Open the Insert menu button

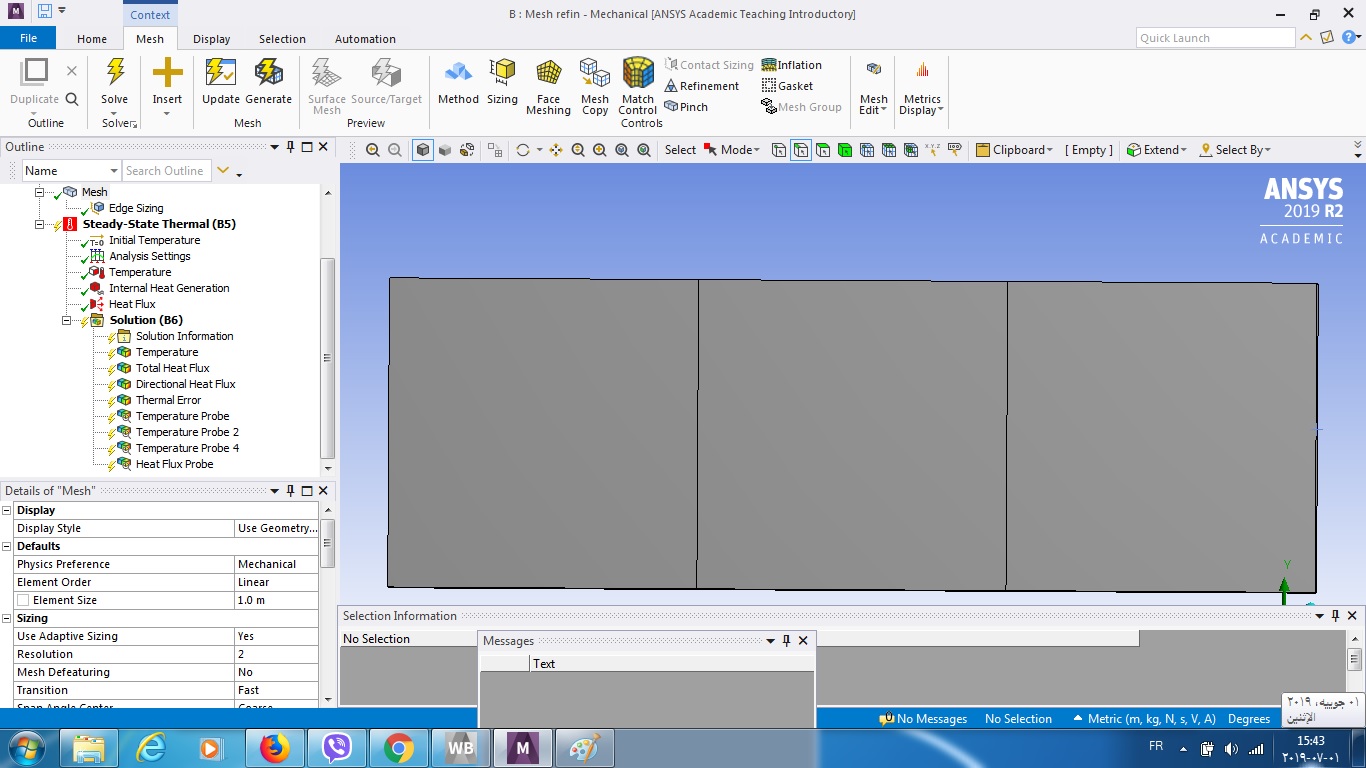click(167, 87)
